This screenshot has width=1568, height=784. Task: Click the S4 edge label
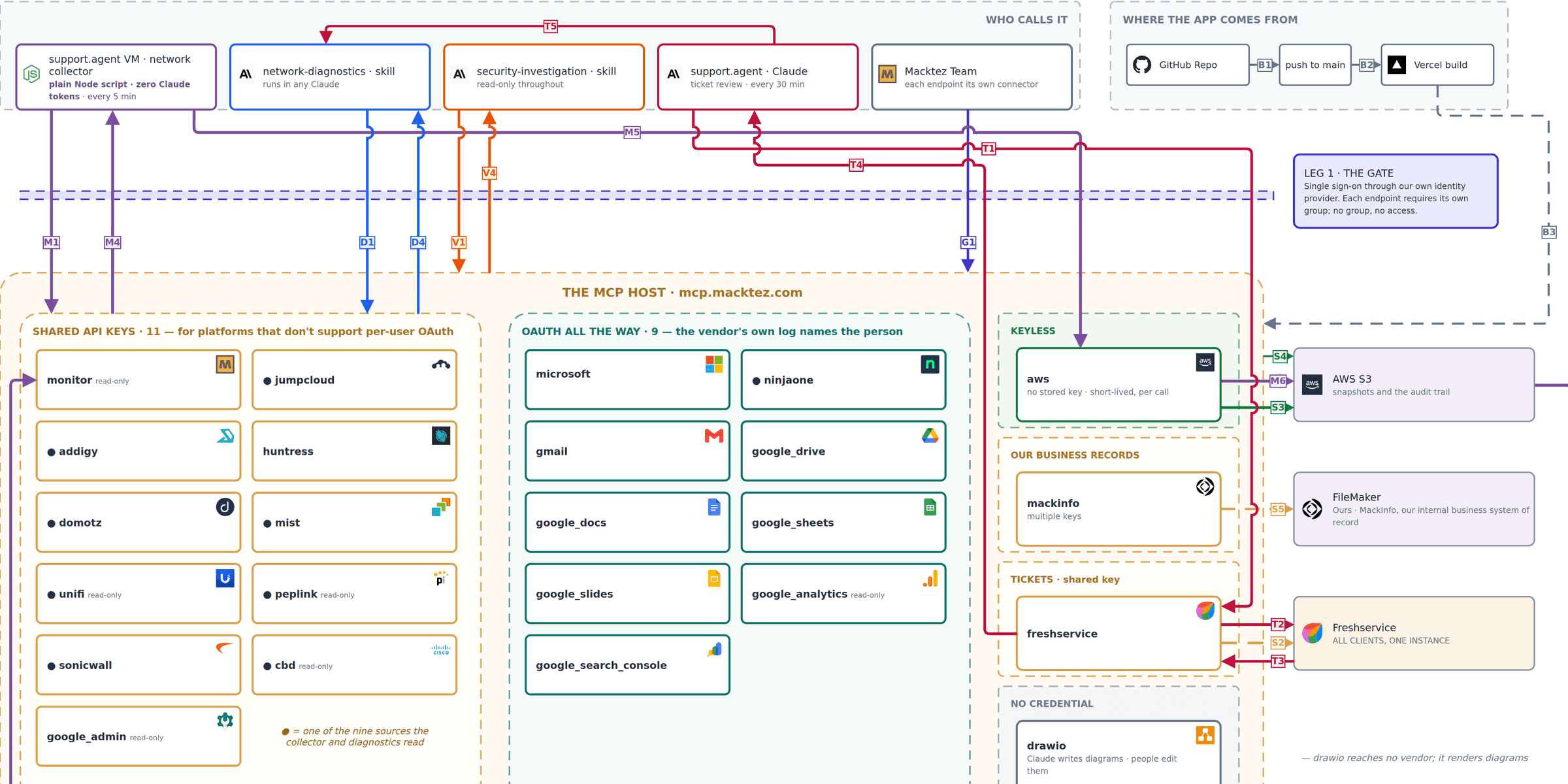pyautogui.click(x=1280, y=356)
